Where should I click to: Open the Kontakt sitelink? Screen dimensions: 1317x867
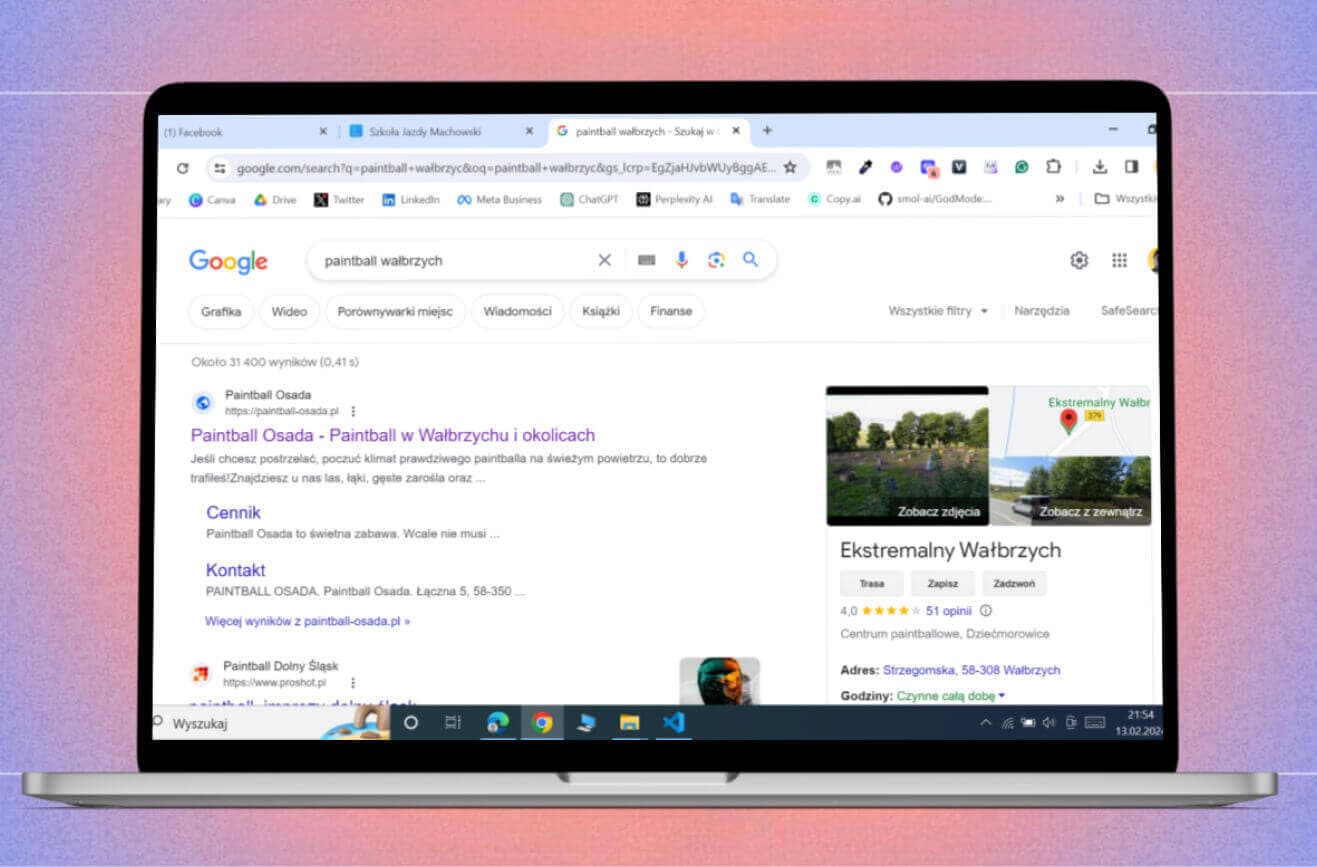pyautogui.click(x=235, y=570)
